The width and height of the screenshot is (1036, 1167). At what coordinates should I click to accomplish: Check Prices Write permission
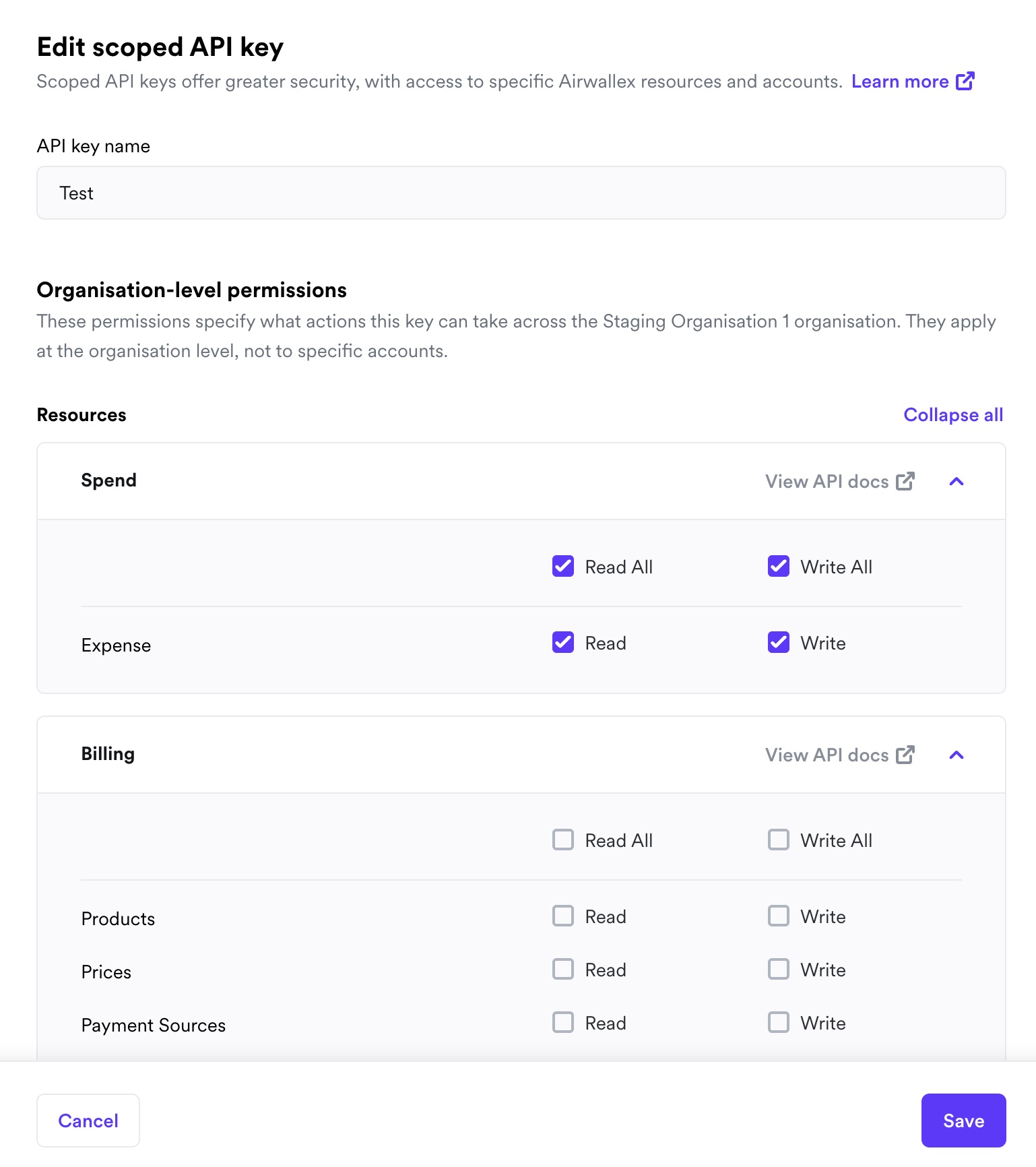(x=779, y=970)
